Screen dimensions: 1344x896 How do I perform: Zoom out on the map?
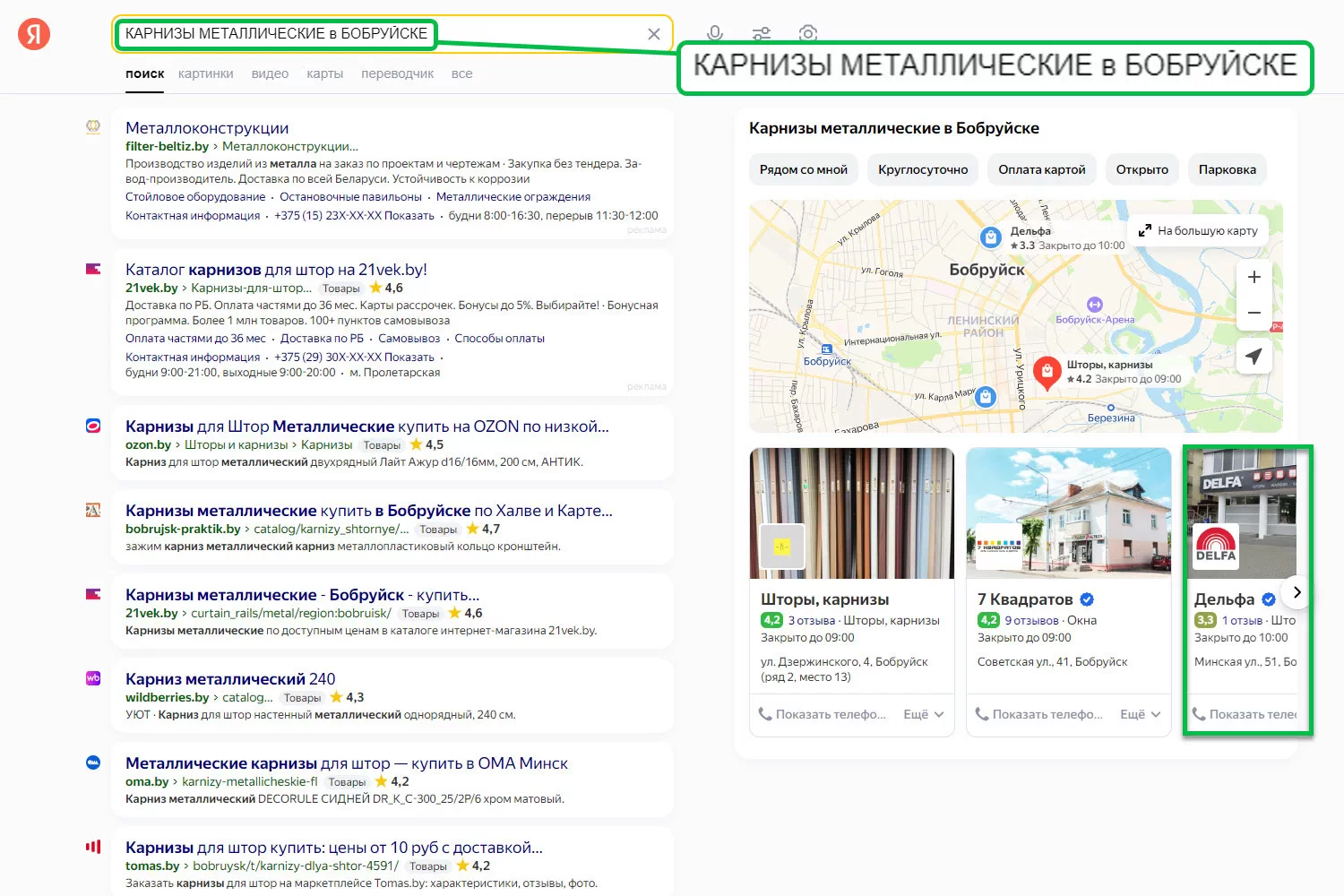[1254, 313]
